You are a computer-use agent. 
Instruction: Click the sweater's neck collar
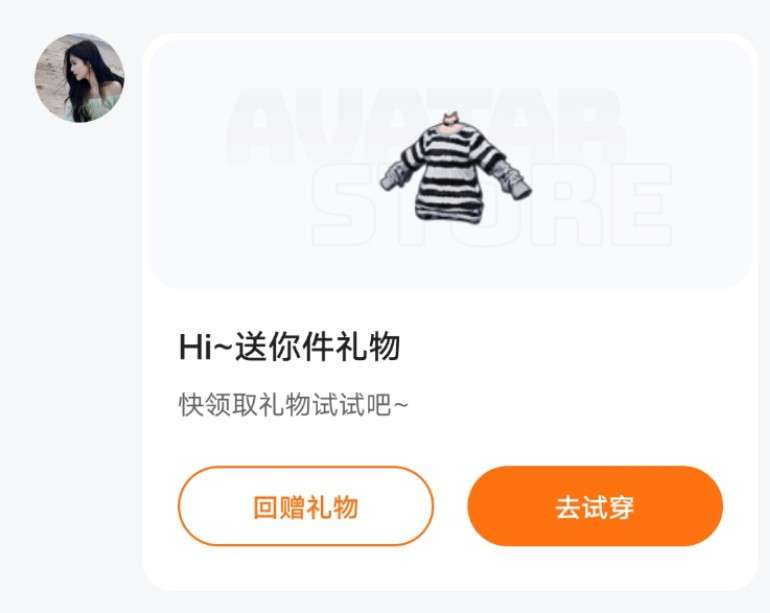(x=451, y=121)
